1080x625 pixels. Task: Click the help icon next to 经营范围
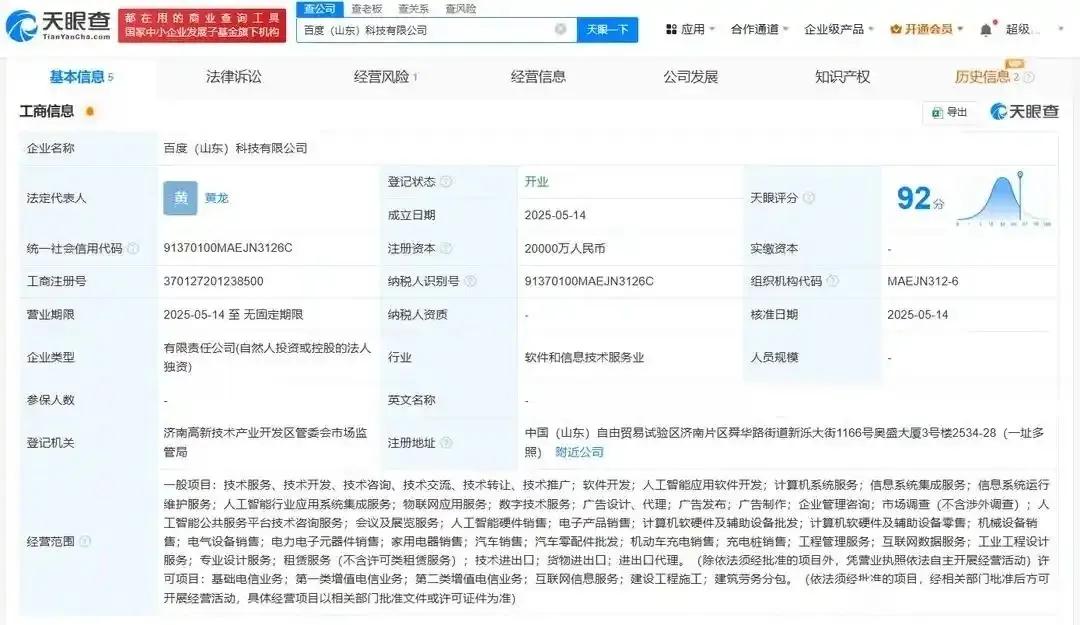pyautogui.click(x=85, y=542)
